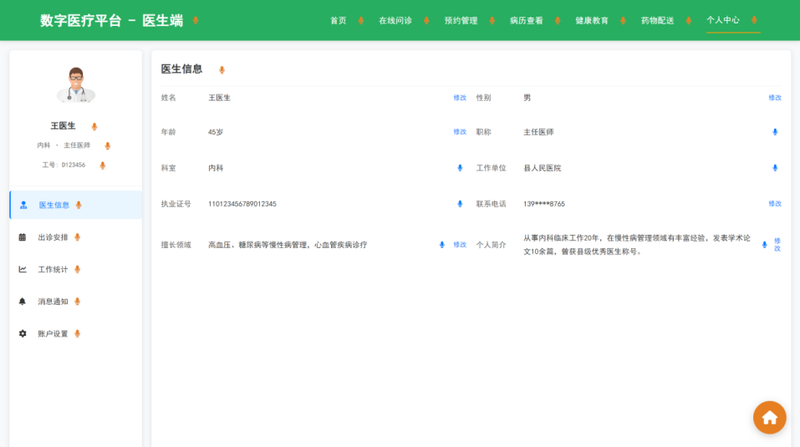Click the doctor avatar image
Screen dimensions: 800x447
coord(76,86)
